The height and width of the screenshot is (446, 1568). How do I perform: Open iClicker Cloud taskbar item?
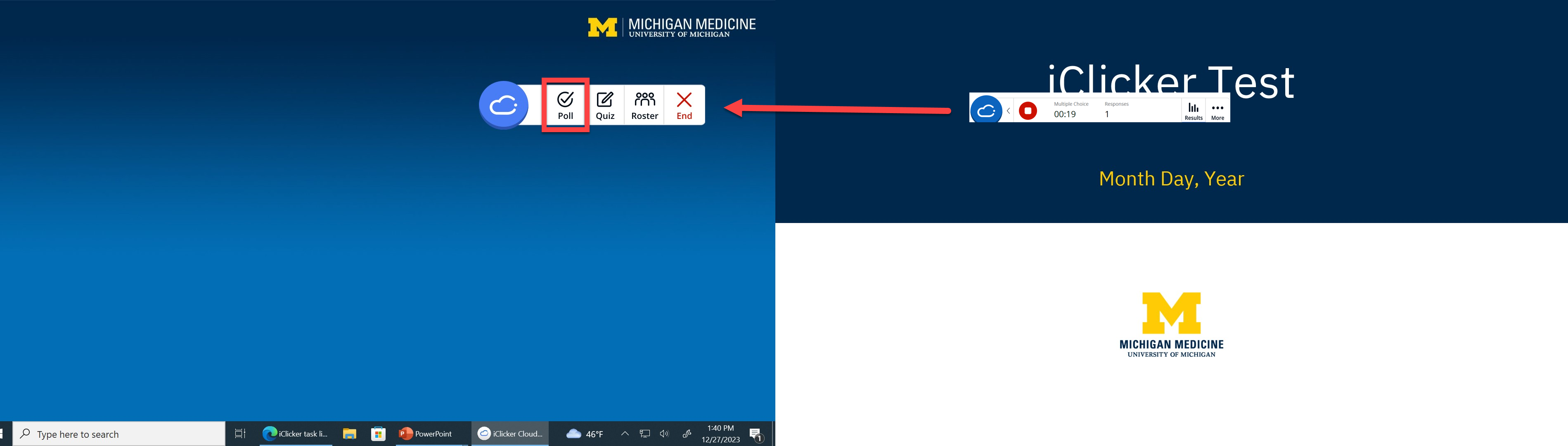click(509, 433)
